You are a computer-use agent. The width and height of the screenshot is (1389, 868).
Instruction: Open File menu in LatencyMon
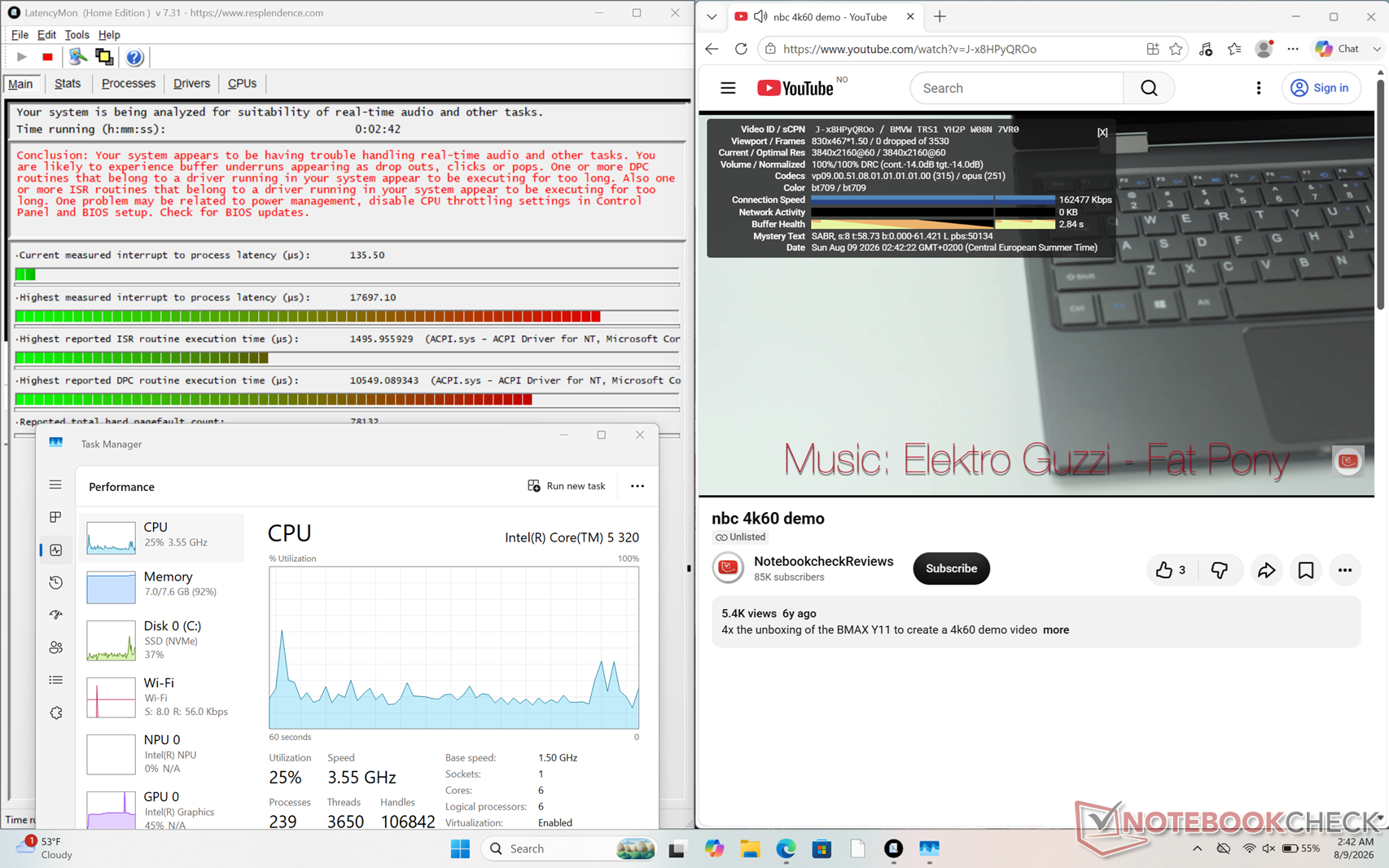tap(20, 35)
